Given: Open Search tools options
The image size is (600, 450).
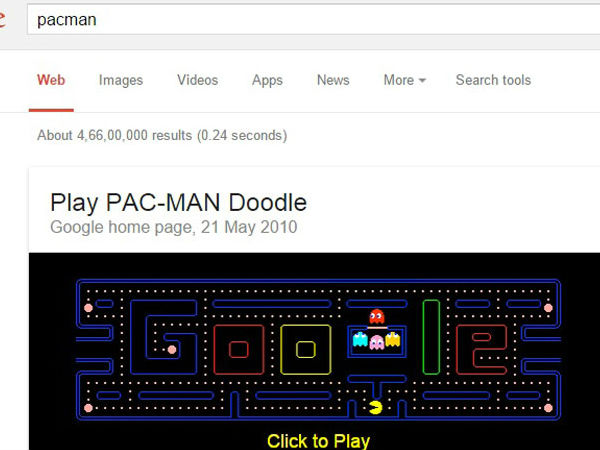Looking at the screenshot, I should [493, 80].
